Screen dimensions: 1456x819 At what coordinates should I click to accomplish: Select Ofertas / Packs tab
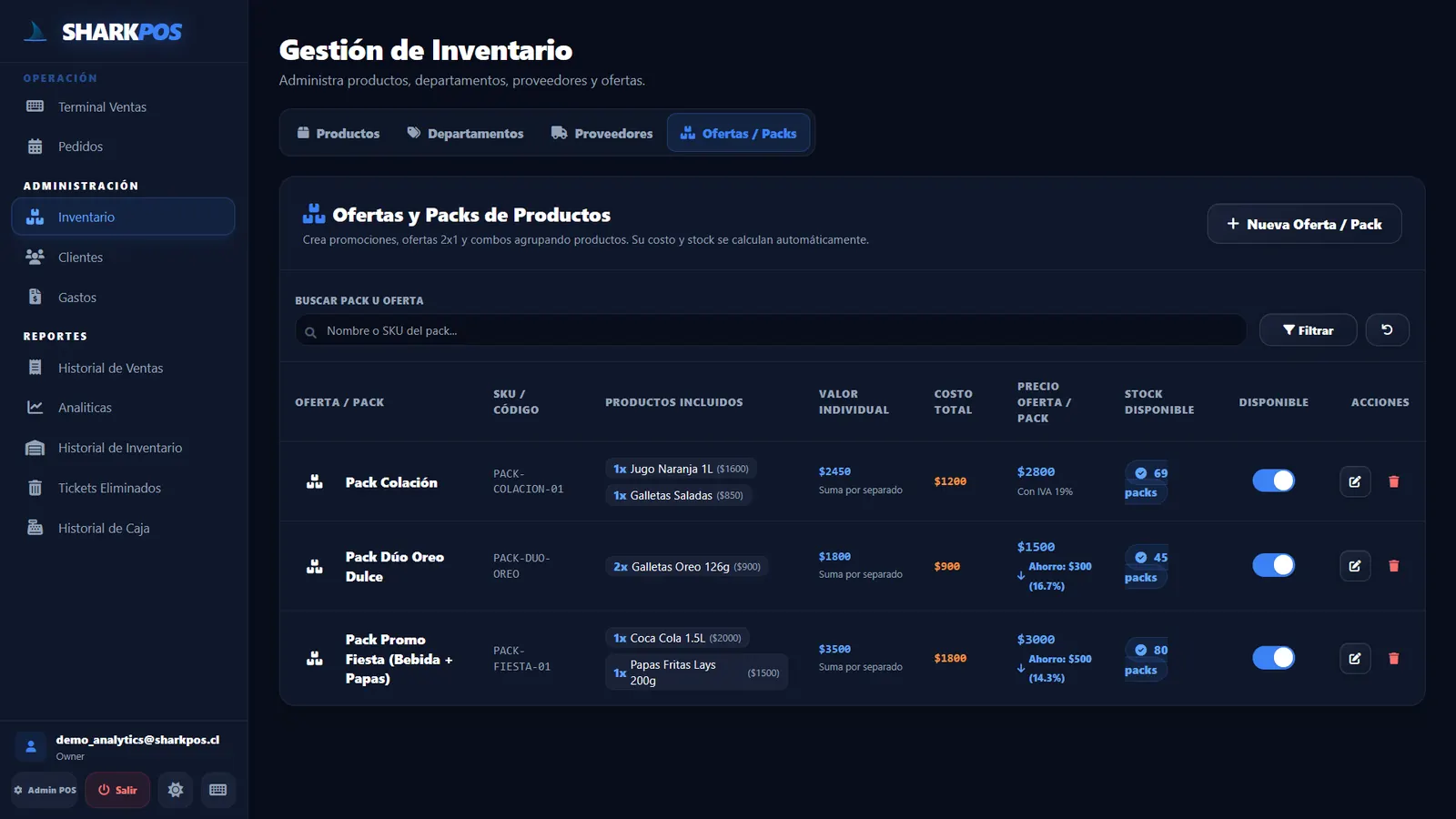[738, 133]
